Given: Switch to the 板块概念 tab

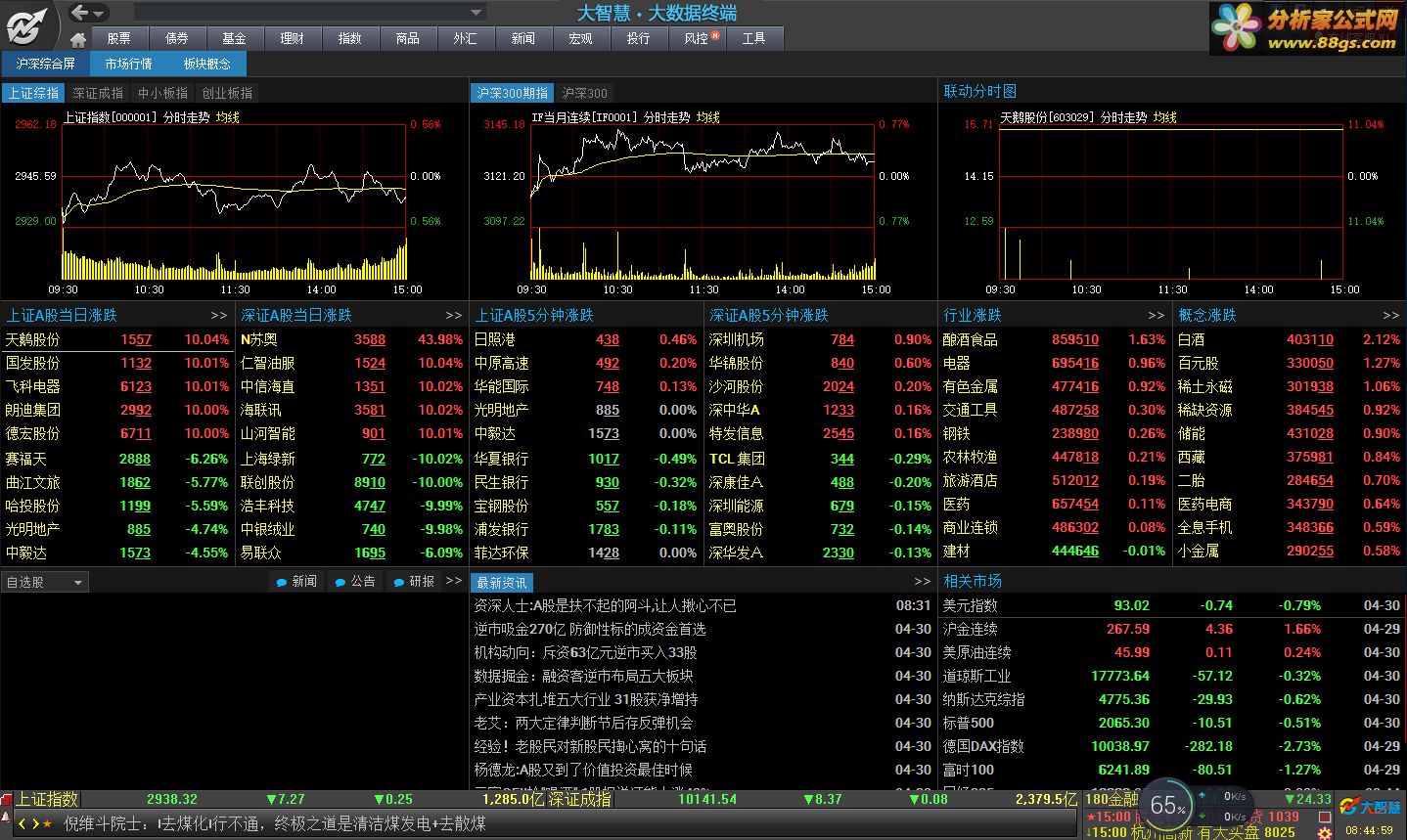Looking at the screenshot, I should [206, 64].
